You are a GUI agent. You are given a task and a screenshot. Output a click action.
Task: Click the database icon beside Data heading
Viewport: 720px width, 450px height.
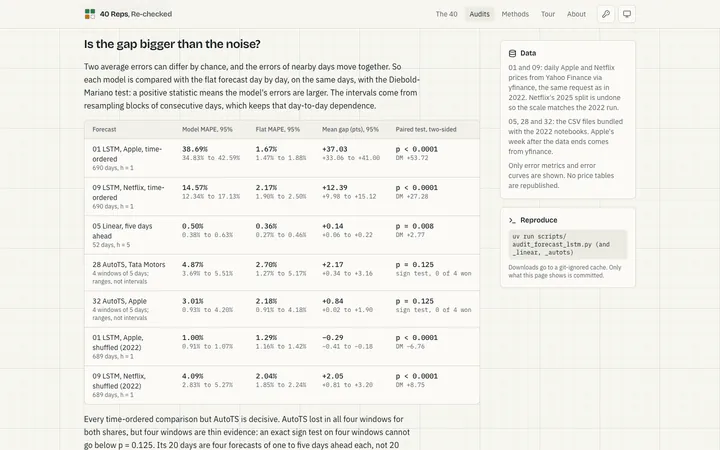point(512,53)
